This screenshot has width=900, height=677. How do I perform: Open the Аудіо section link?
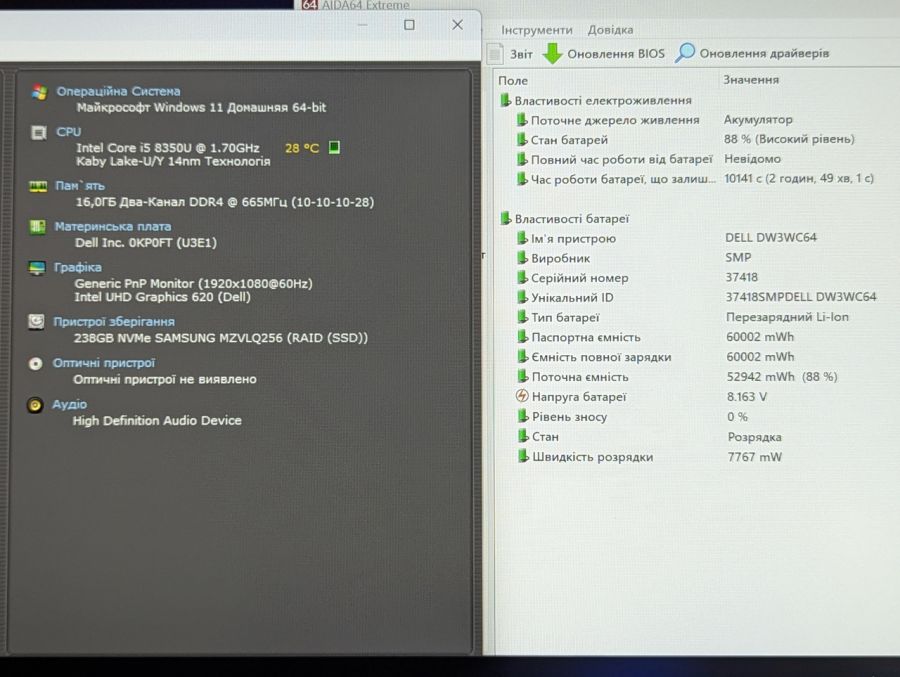[69, 404]
